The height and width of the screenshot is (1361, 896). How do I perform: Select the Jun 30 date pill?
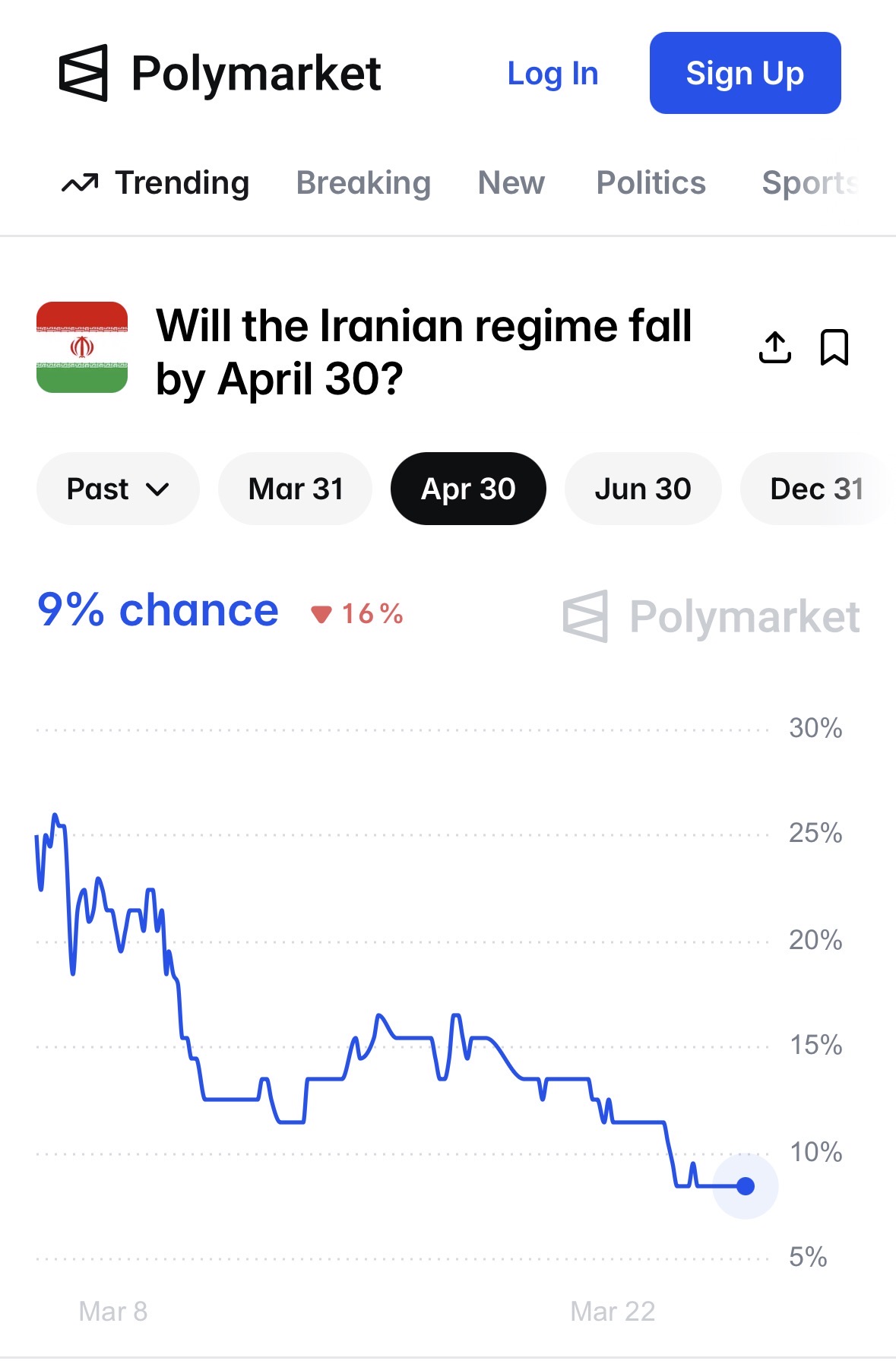coord(642,489)
